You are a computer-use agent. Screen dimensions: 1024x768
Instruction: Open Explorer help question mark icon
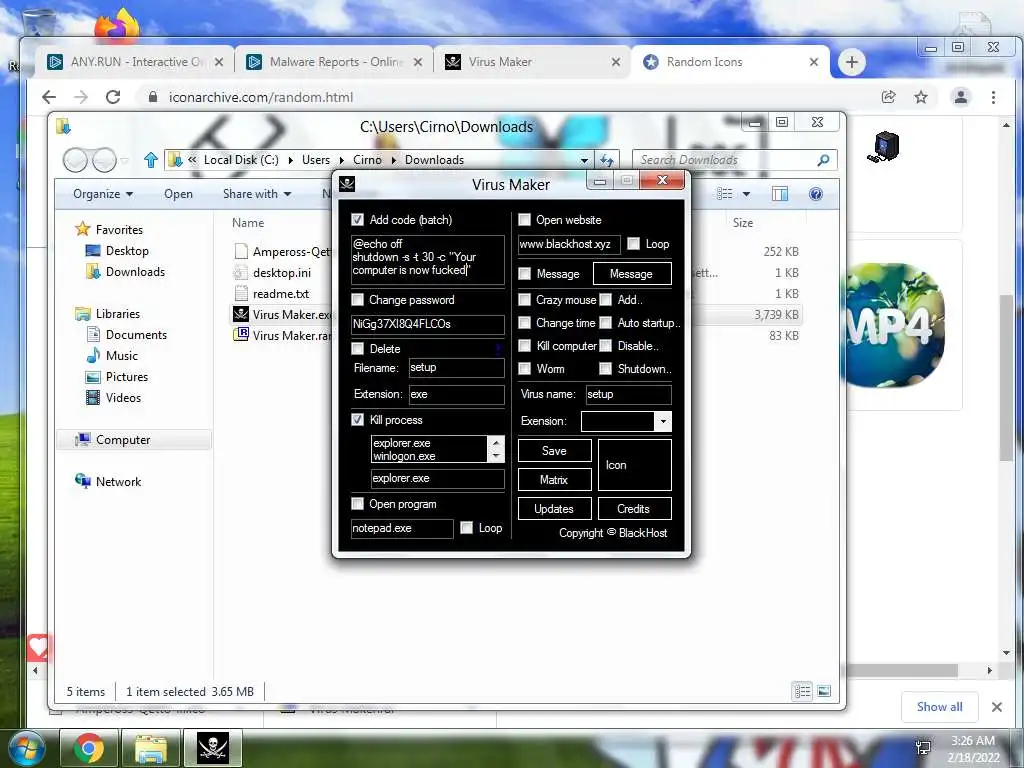(816, 194)
